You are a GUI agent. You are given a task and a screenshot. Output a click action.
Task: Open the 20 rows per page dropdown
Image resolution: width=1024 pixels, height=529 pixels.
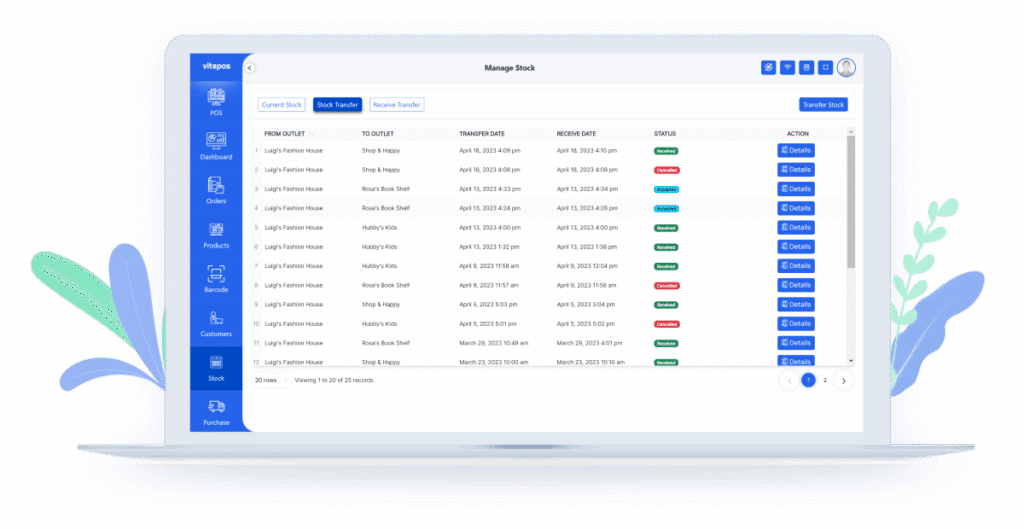click(x=272, y=380)
